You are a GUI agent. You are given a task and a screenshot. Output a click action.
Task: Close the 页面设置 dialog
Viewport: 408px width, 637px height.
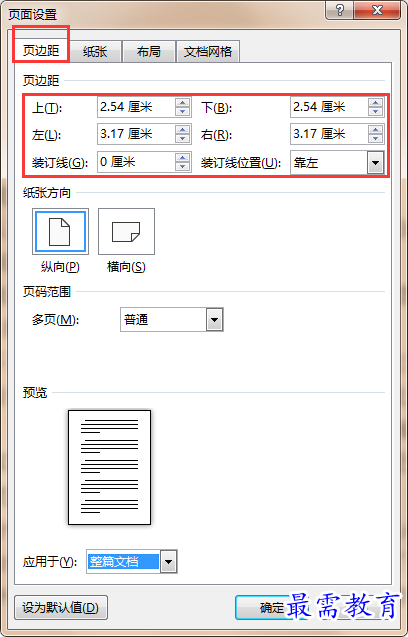[377, 11]
